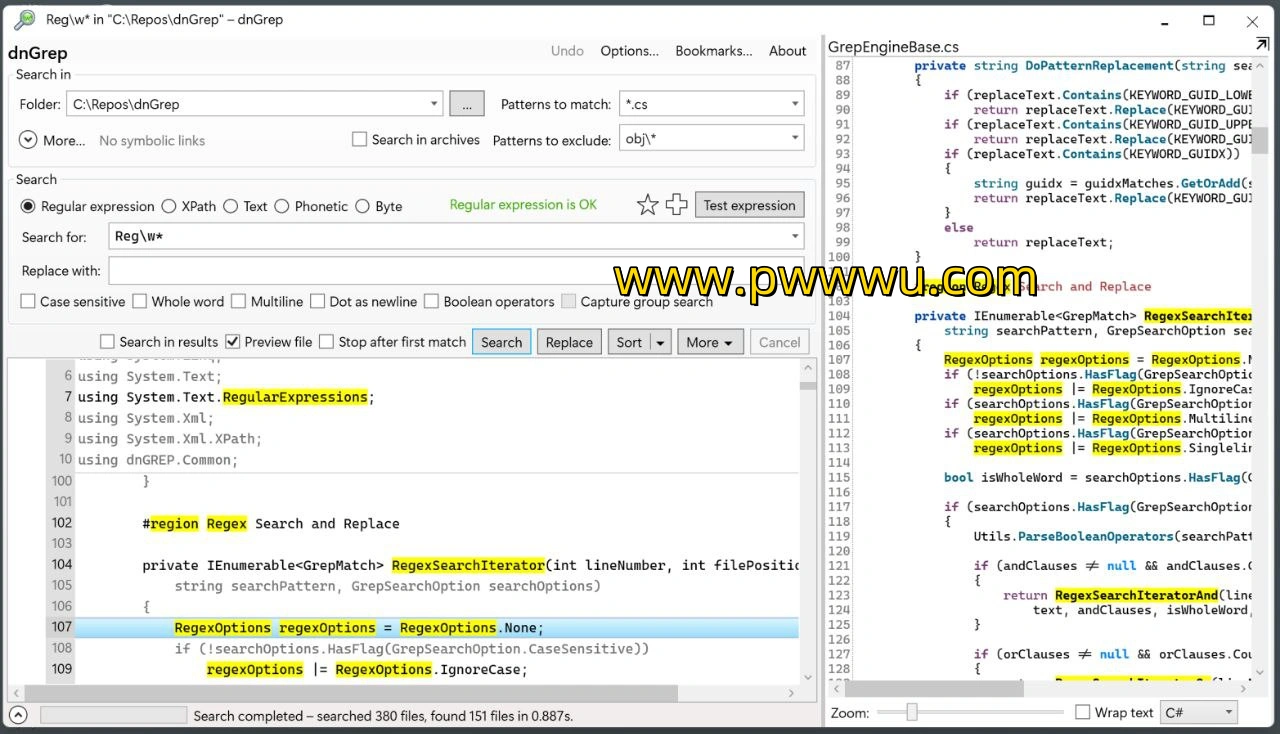The width and height of the screenshot is (1280, 734).
Task: Click the plus icon beside the star
Action: (x=677, y=205)
